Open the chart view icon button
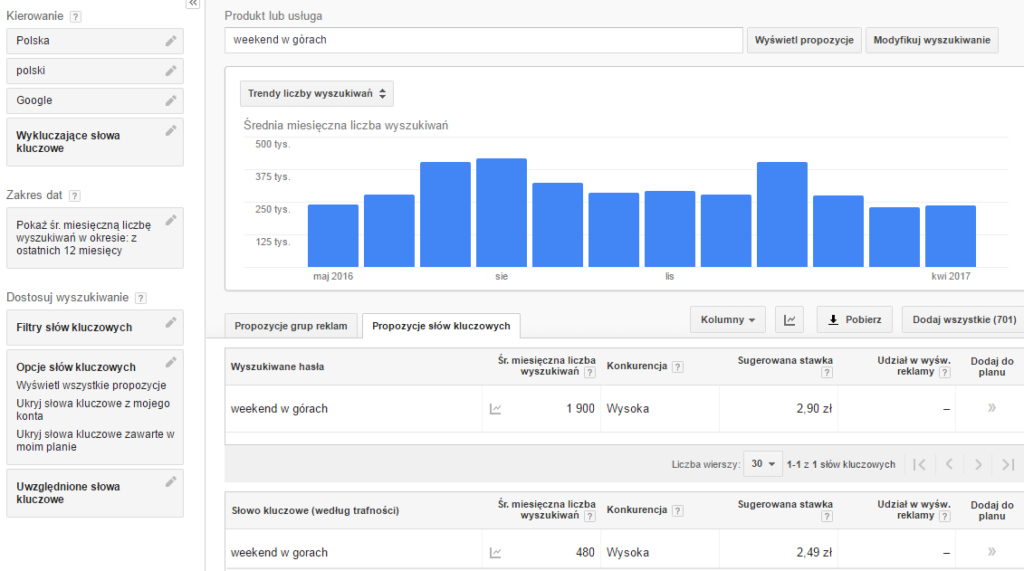The width and height of the screenshot is (1024, 571). point(790,320)
